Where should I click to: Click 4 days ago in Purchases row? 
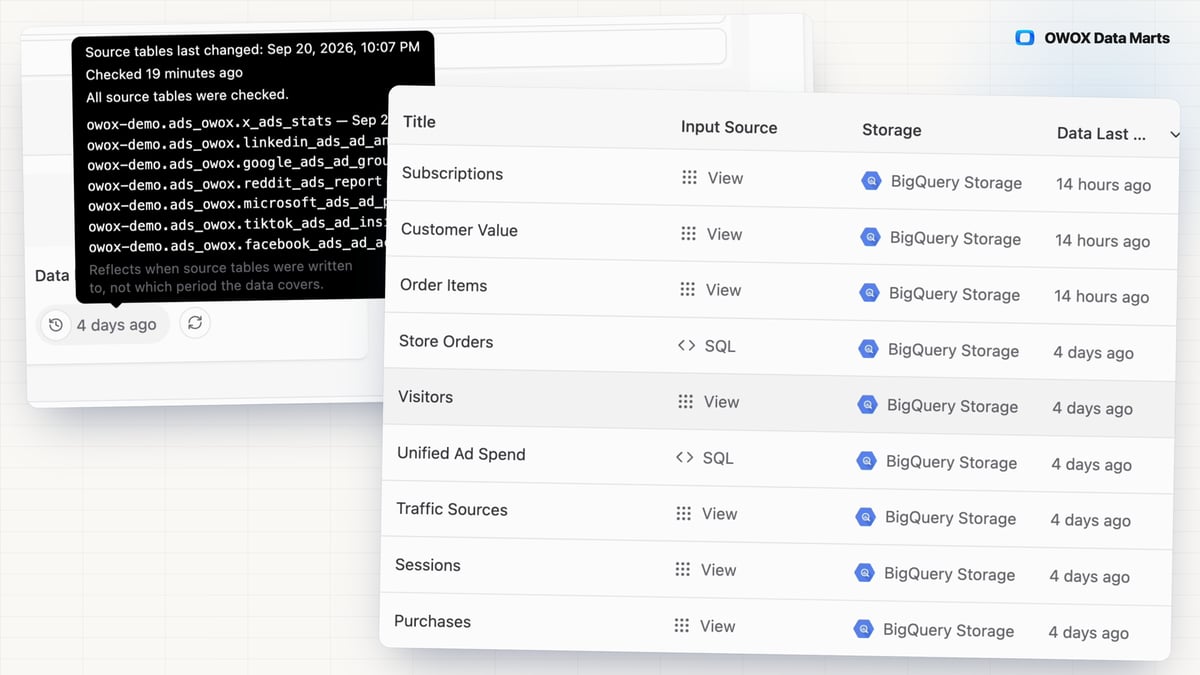[x=1088, y=633]
